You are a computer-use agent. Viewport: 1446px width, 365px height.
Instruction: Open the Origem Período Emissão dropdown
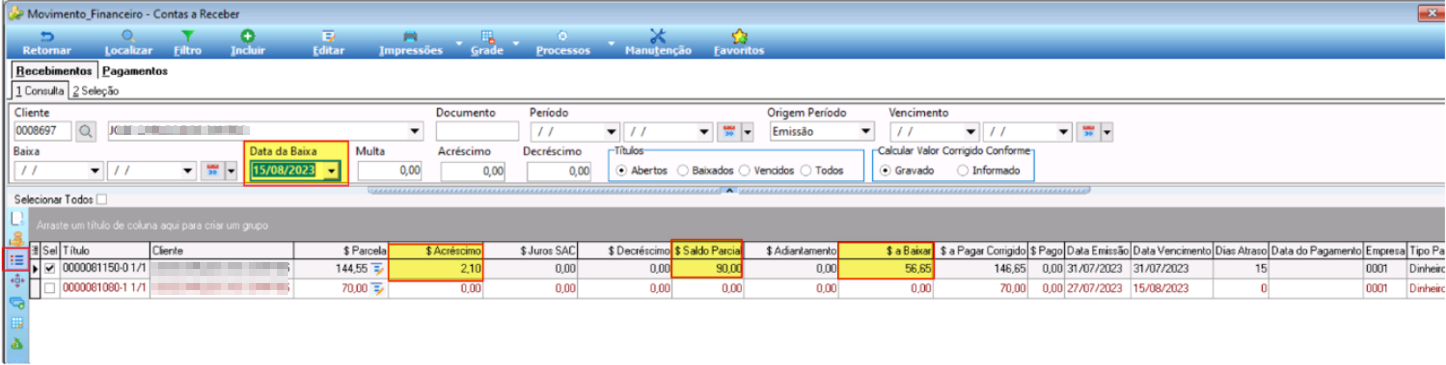click(x=865, y=131)
